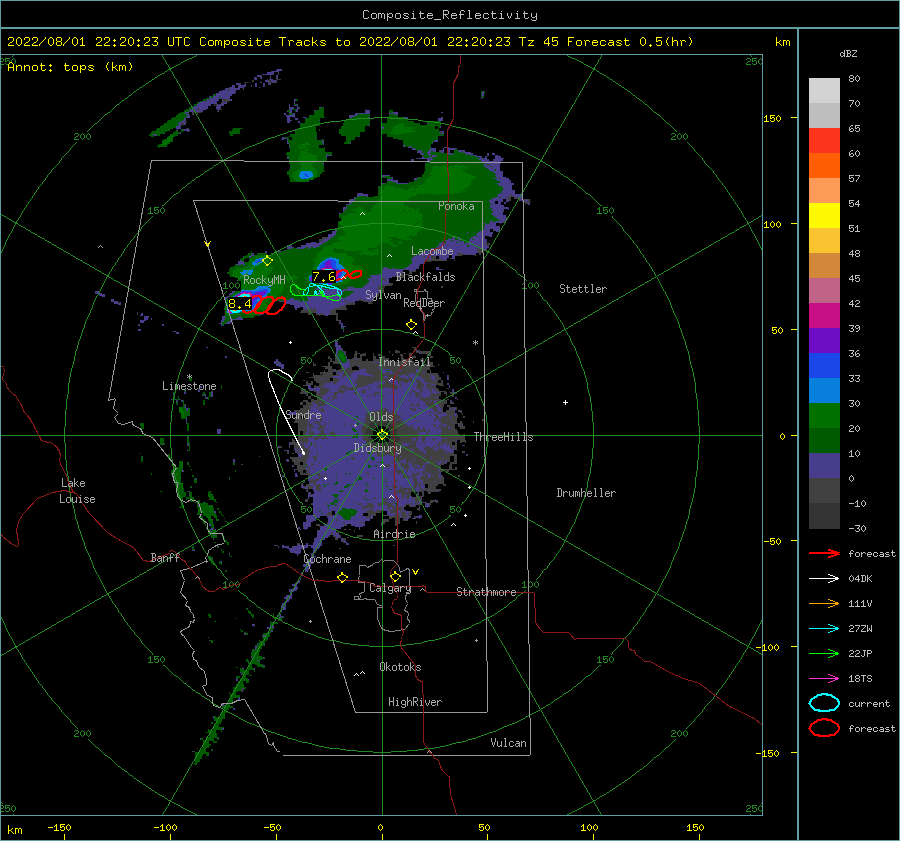Click the Strathmore label

click(486, 592)
